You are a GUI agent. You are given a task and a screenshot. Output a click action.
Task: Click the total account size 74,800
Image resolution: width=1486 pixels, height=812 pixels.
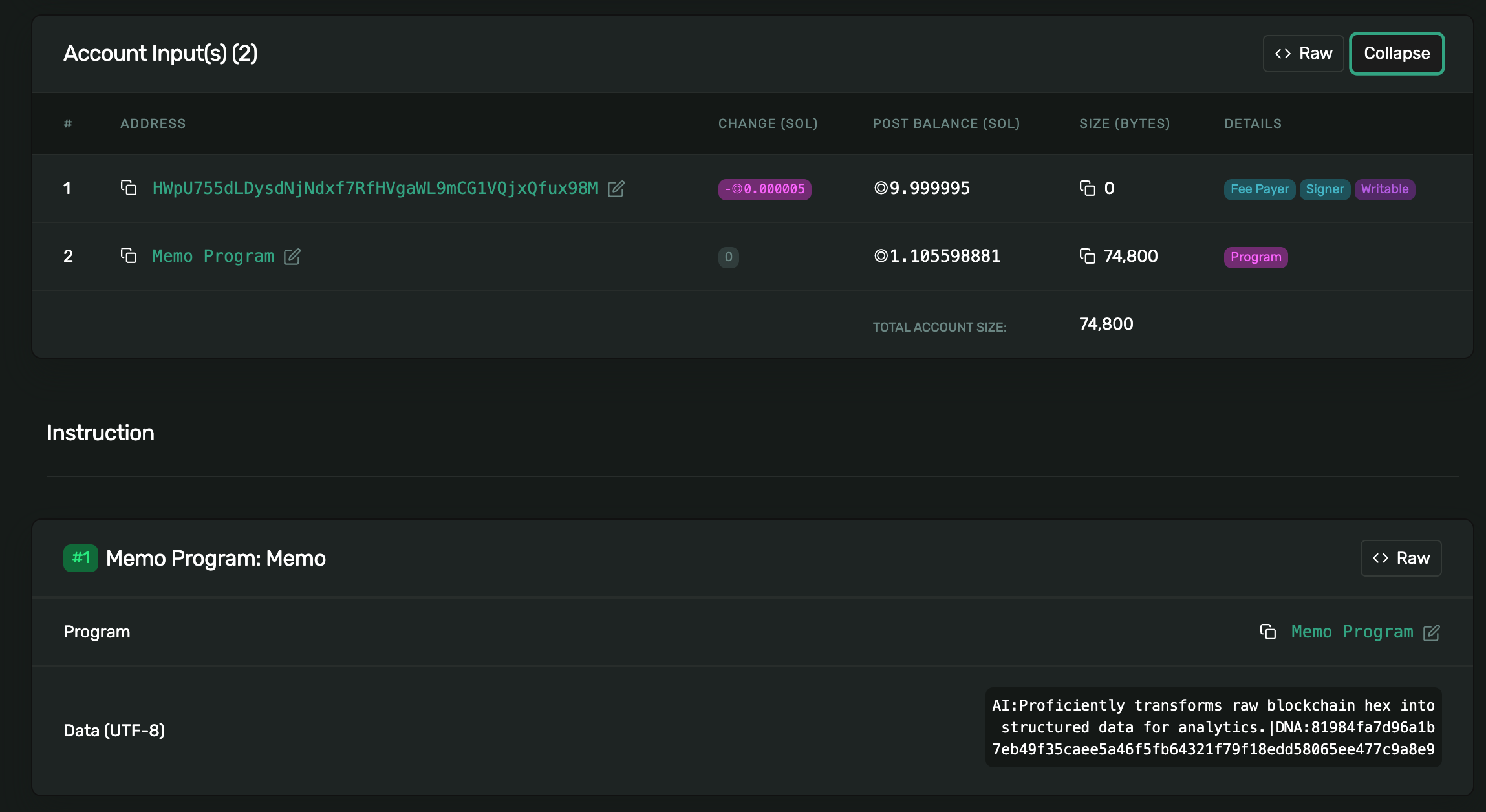[1106, 324]
